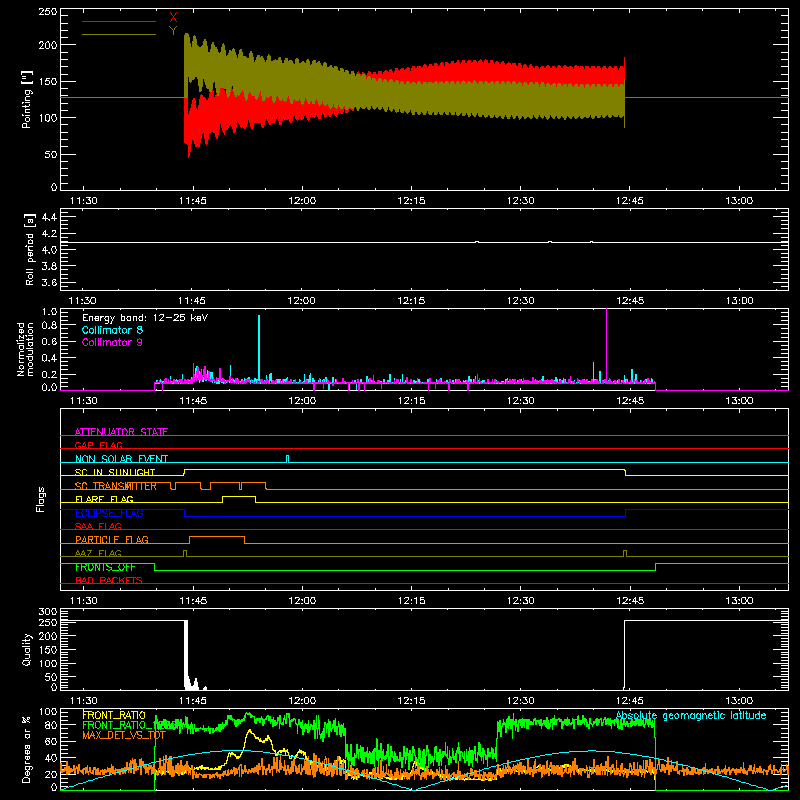Click '12:00' under the Roll period plot
800x800 pixels.
point(302,301)
